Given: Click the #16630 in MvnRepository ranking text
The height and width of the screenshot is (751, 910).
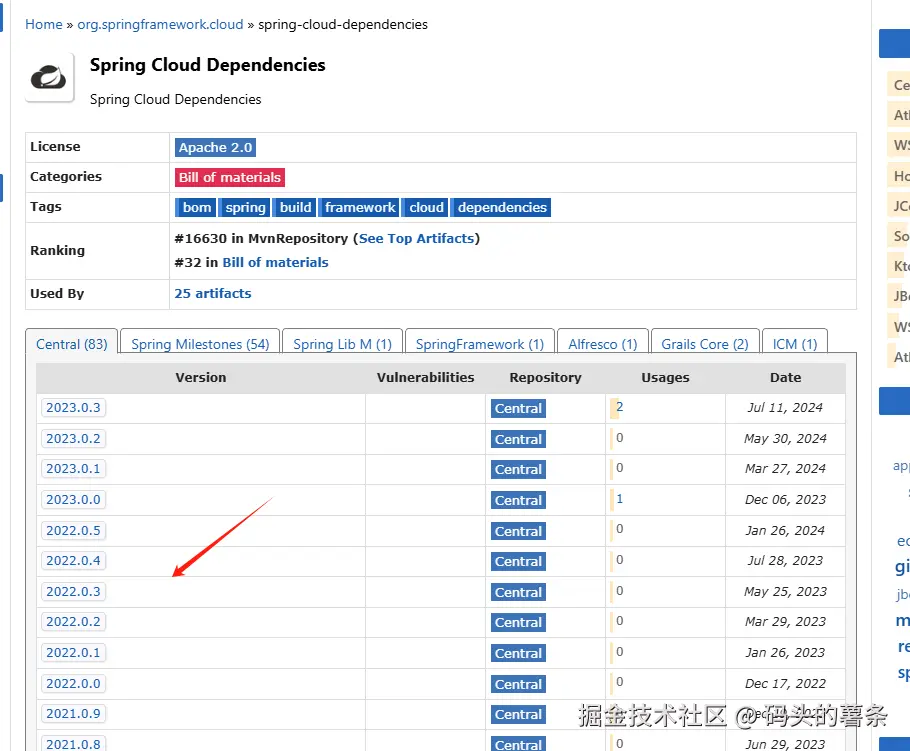Looking at the screenshot, I should 261,239.
